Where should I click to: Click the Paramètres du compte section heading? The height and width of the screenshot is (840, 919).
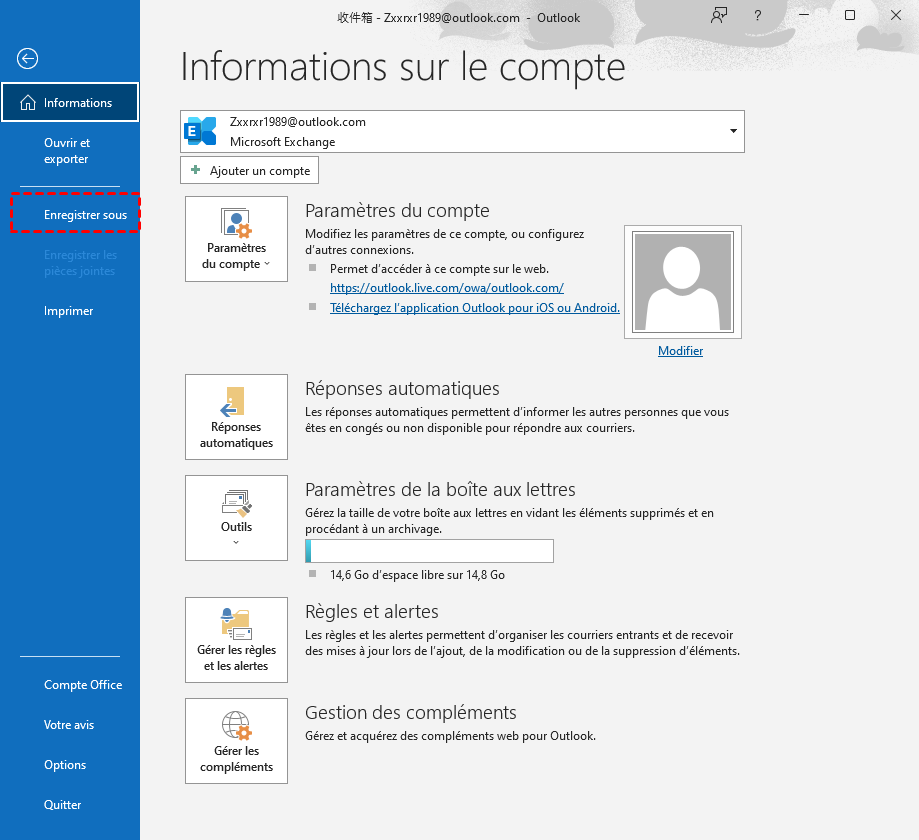click(397, 210)
